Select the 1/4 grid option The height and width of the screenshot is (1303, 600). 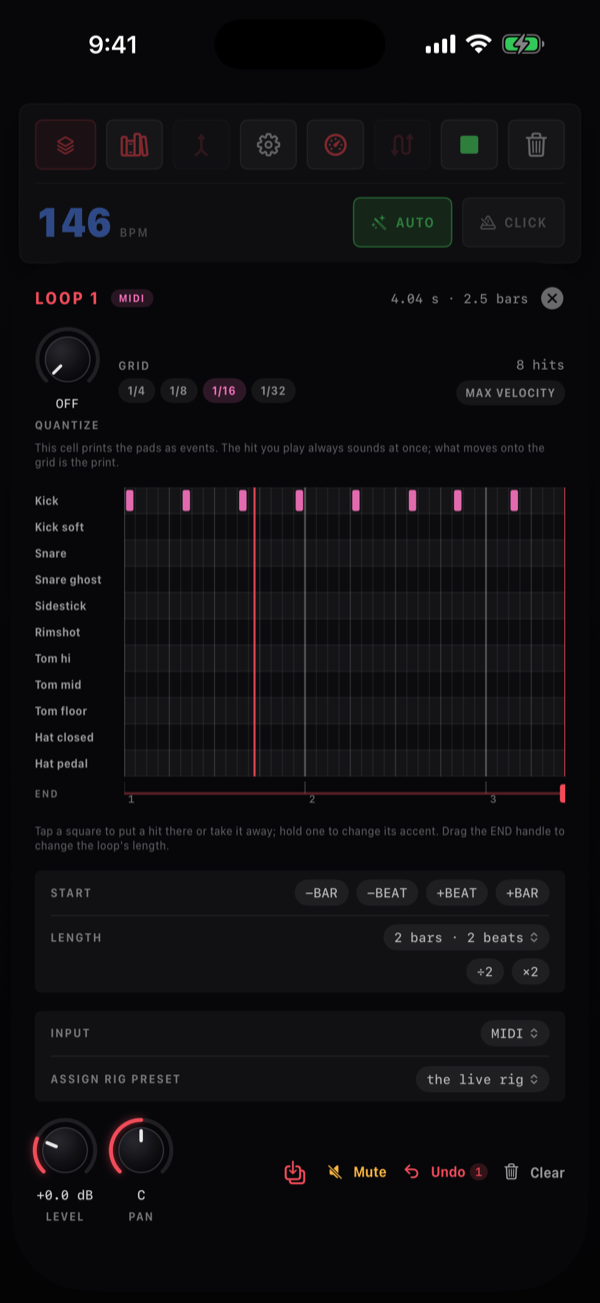136,391
